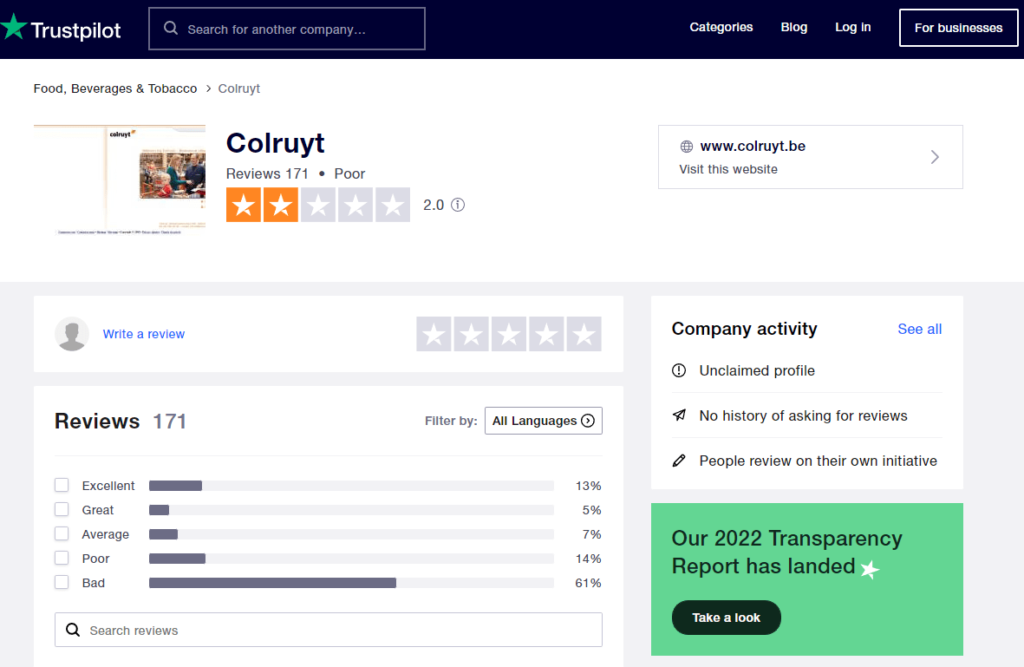1024x667 pixels.
Task: Click the Reviews 171 heading
Action: tap(120, 421)
